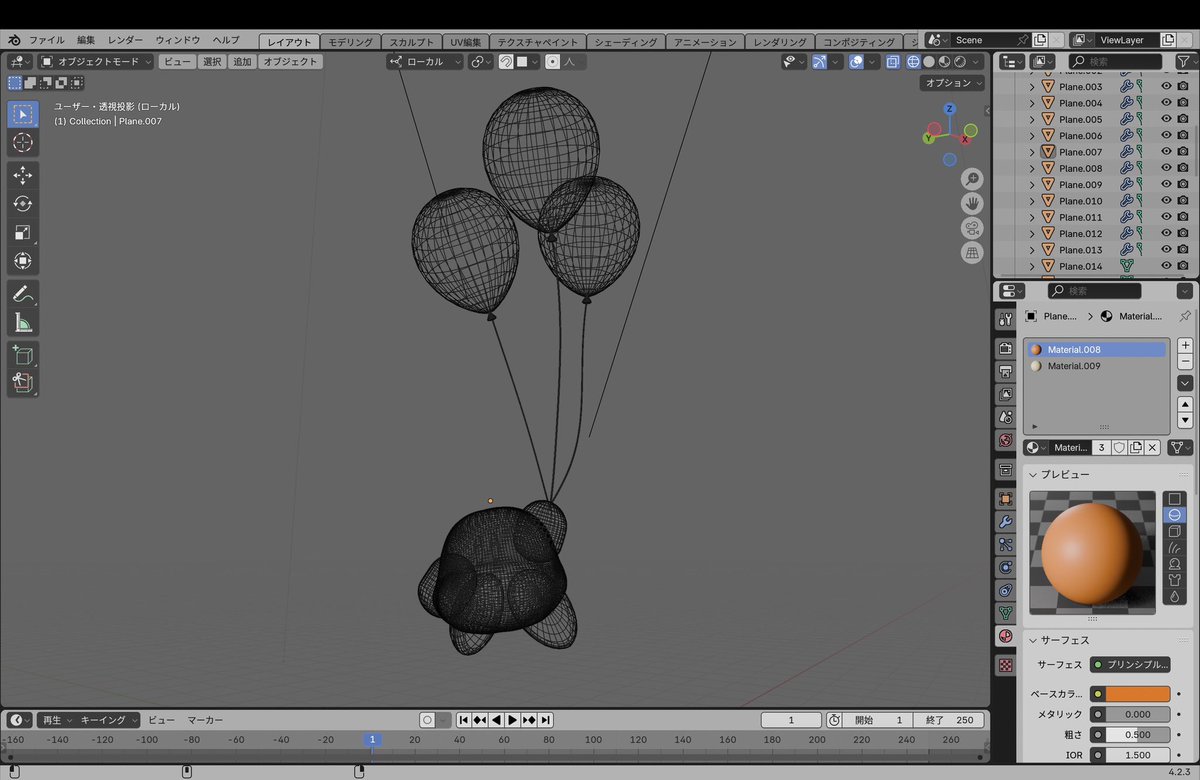The width and height of the screenshot is (1200, 780).
Task: Select the Annotate tool
Action: 22,294
